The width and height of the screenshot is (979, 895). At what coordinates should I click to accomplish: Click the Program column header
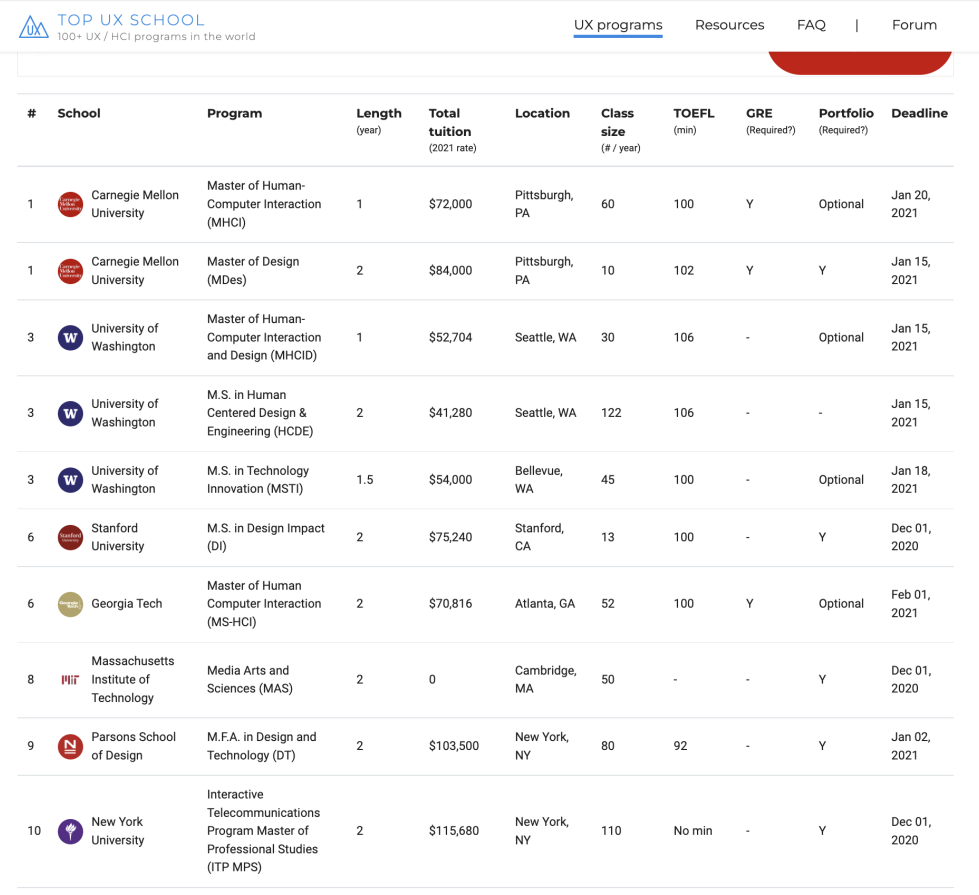pos(235,113)
